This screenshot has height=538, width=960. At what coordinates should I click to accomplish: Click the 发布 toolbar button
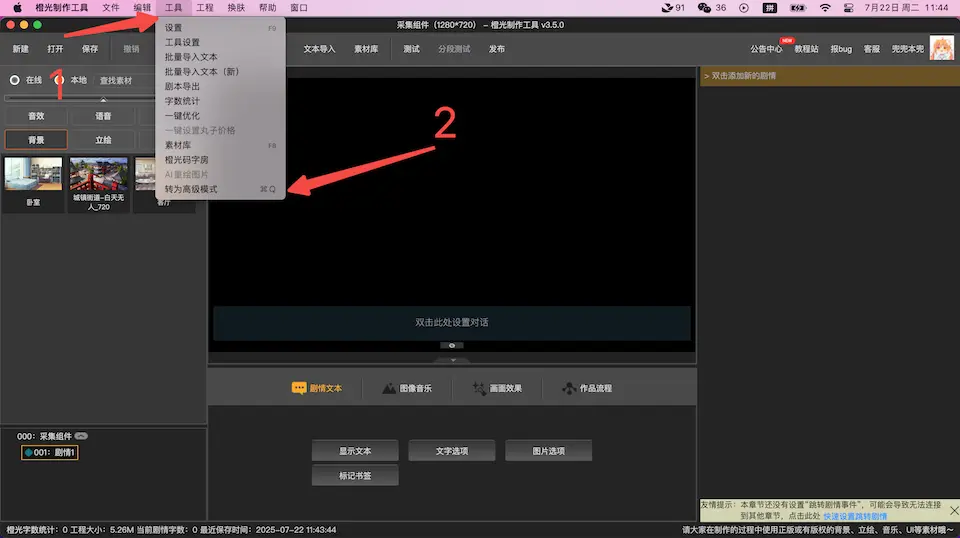(x=497, y=49)
